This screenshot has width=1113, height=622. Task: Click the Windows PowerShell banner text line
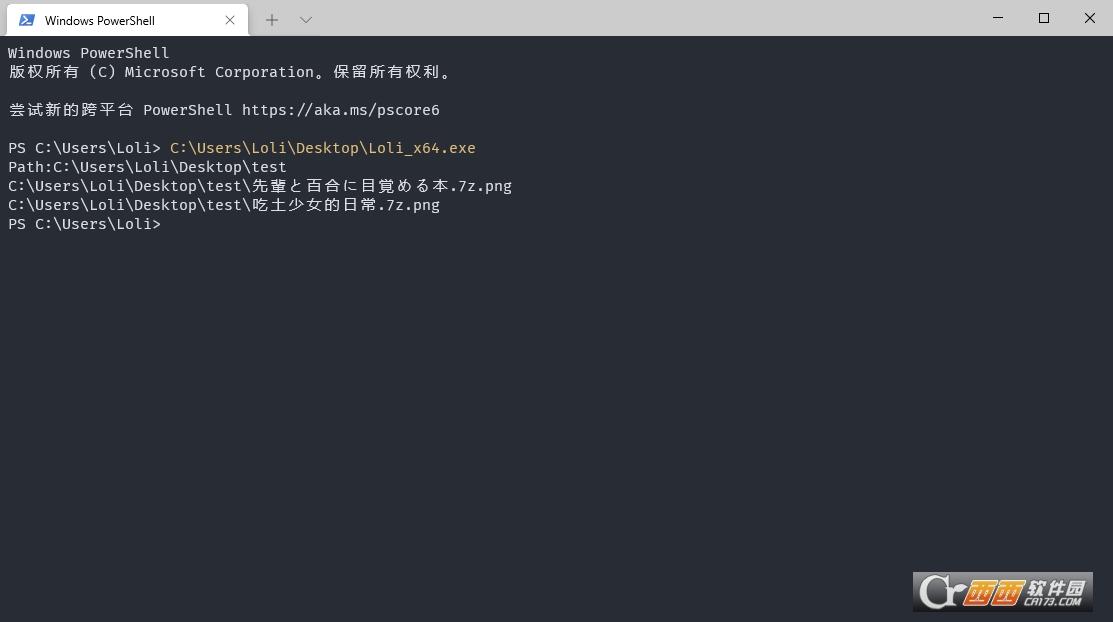[89, 53]
